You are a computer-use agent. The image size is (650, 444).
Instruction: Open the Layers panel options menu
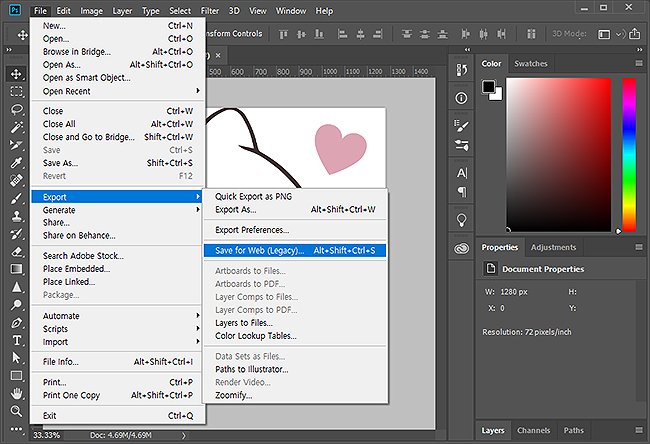[x=639, y=430]
